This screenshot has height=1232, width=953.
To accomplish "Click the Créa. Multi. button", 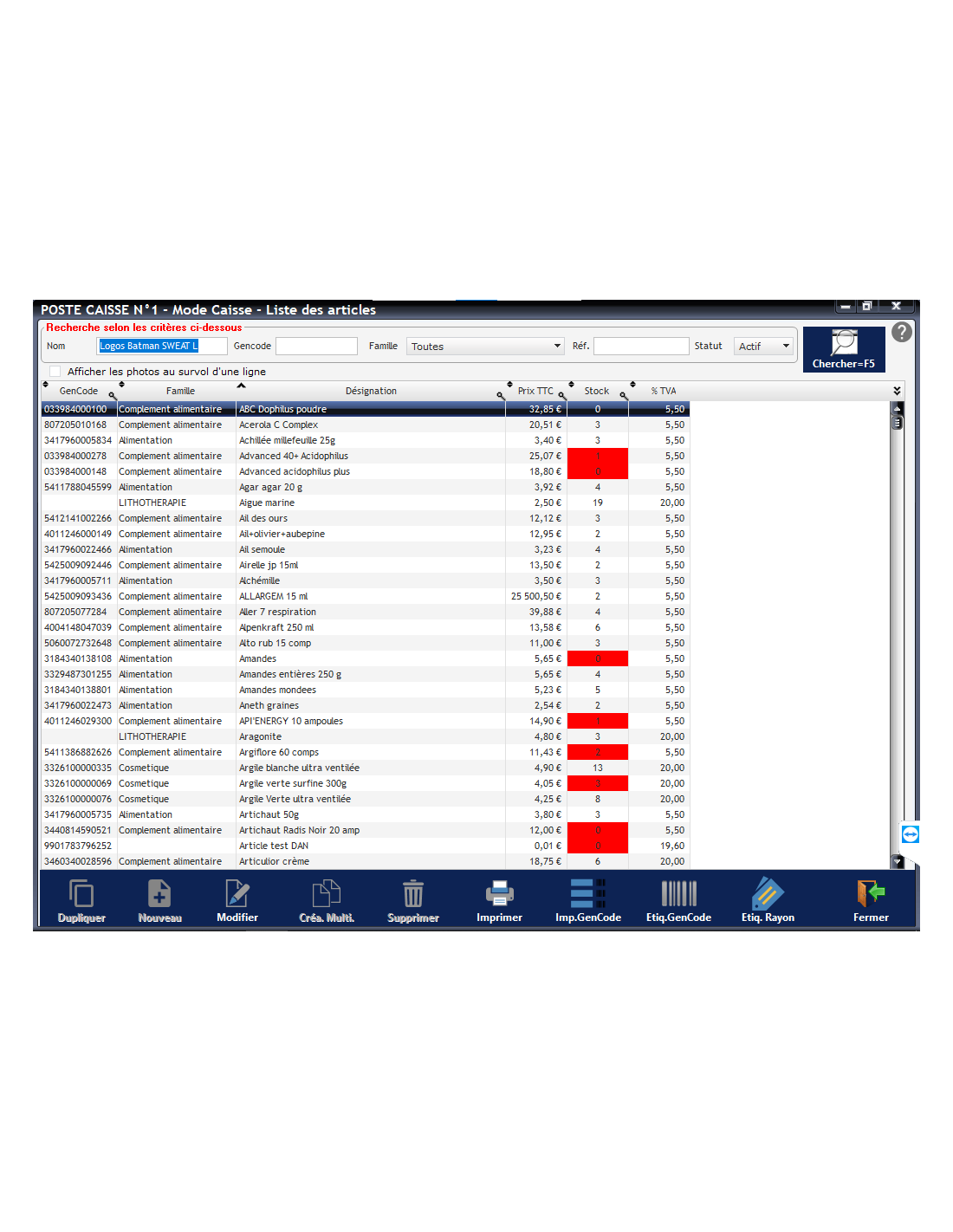I will coord(327,895).
